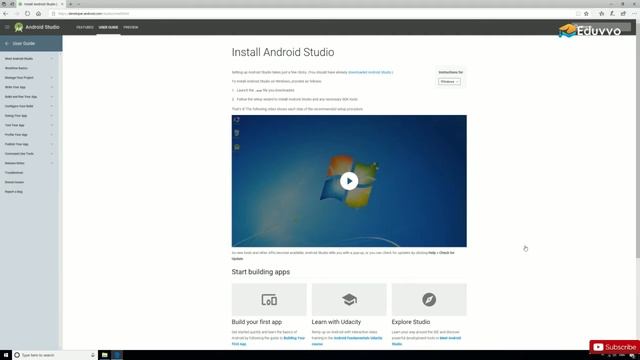
Task: Click the Explore Studio heading
Action: point(411,322)
